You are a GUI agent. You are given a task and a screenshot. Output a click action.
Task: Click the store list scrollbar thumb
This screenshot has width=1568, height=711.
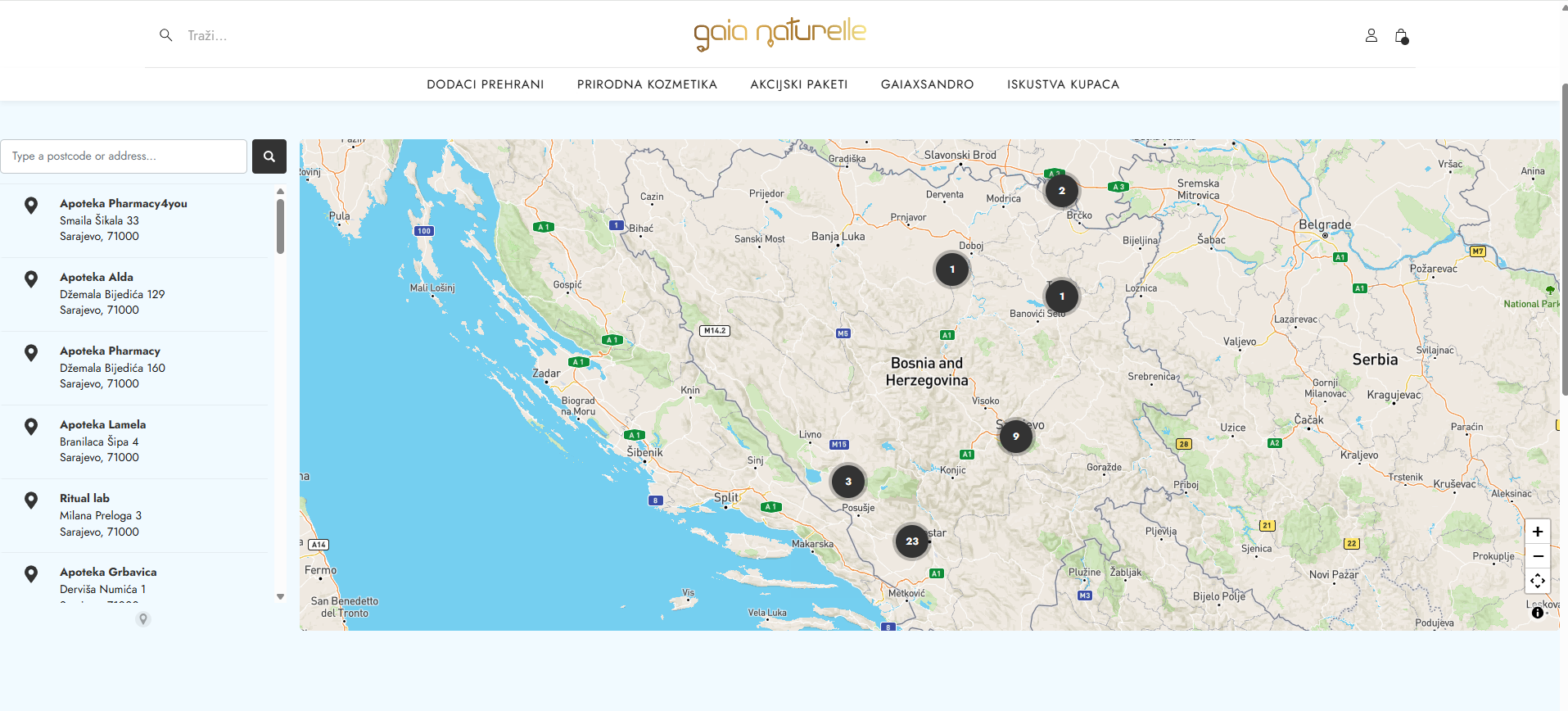(280, 227)
